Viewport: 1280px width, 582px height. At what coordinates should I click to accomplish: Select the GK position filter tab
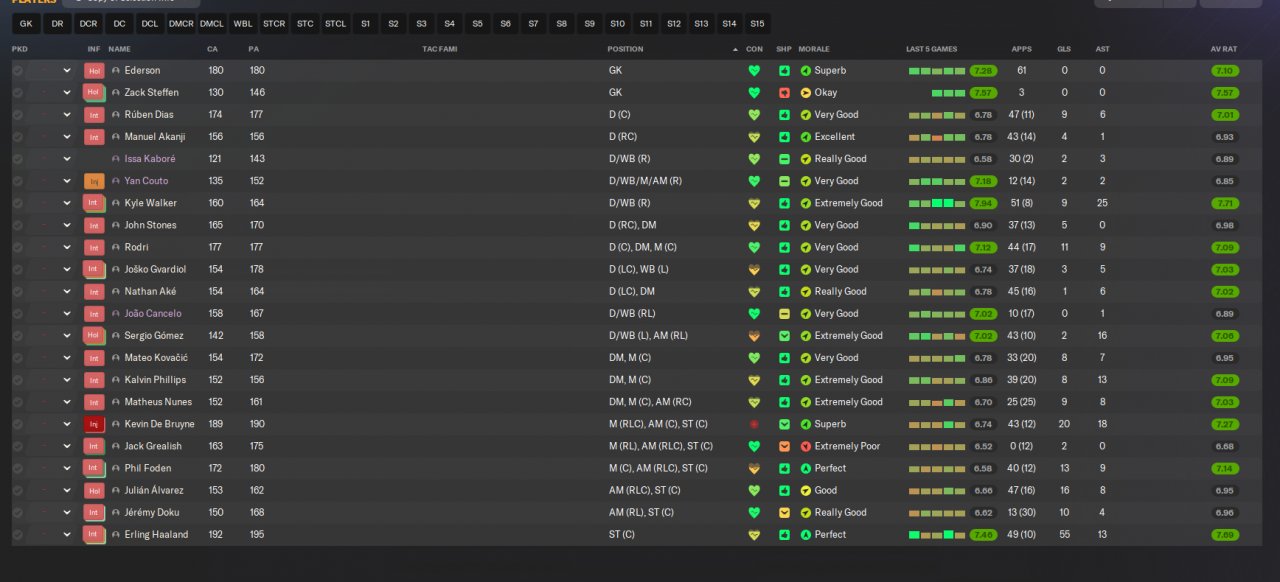pos(26,23)
